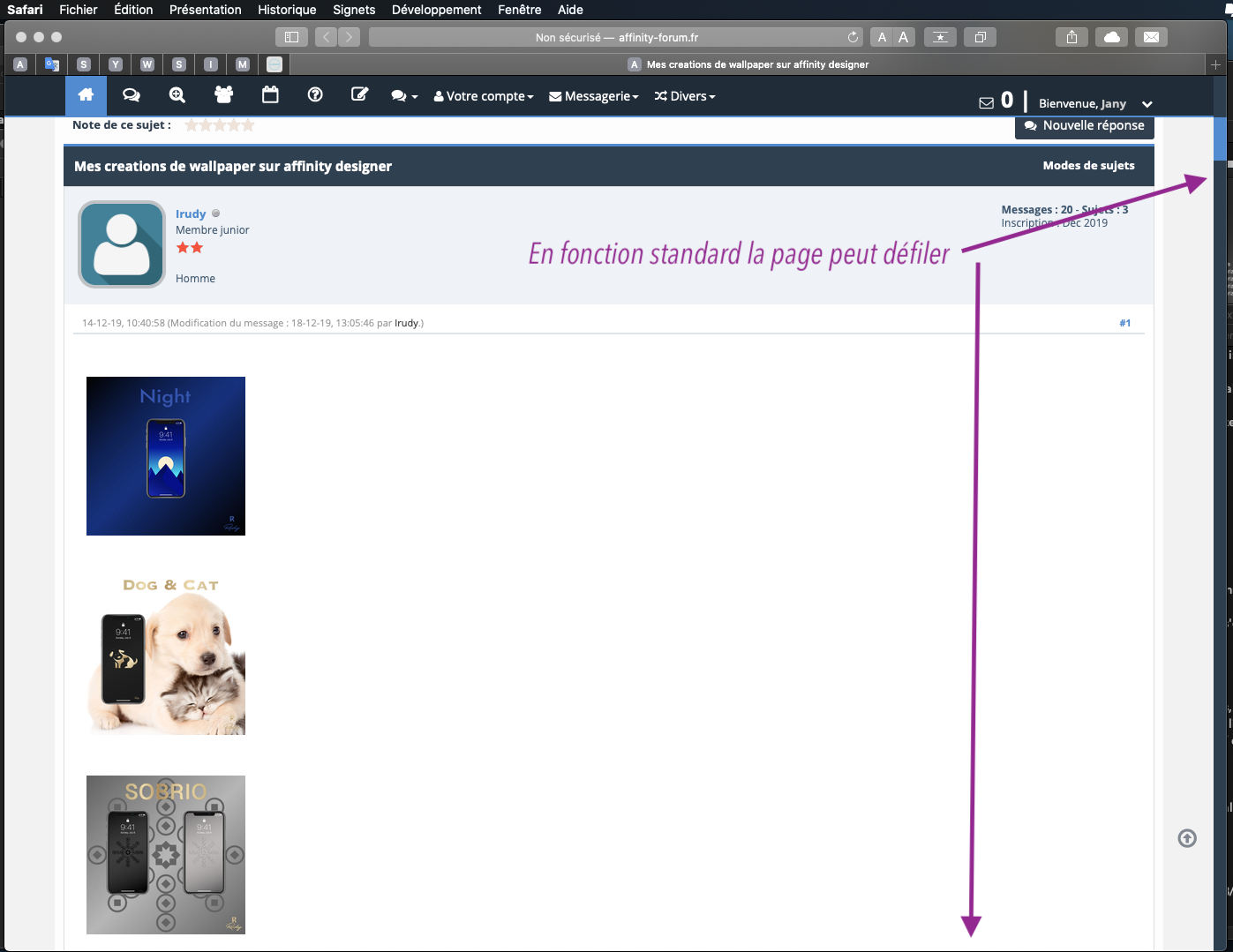Open iCloud tabs cloud button
The width and height of the screenshot is (1233, 952).
(1112, 37)
